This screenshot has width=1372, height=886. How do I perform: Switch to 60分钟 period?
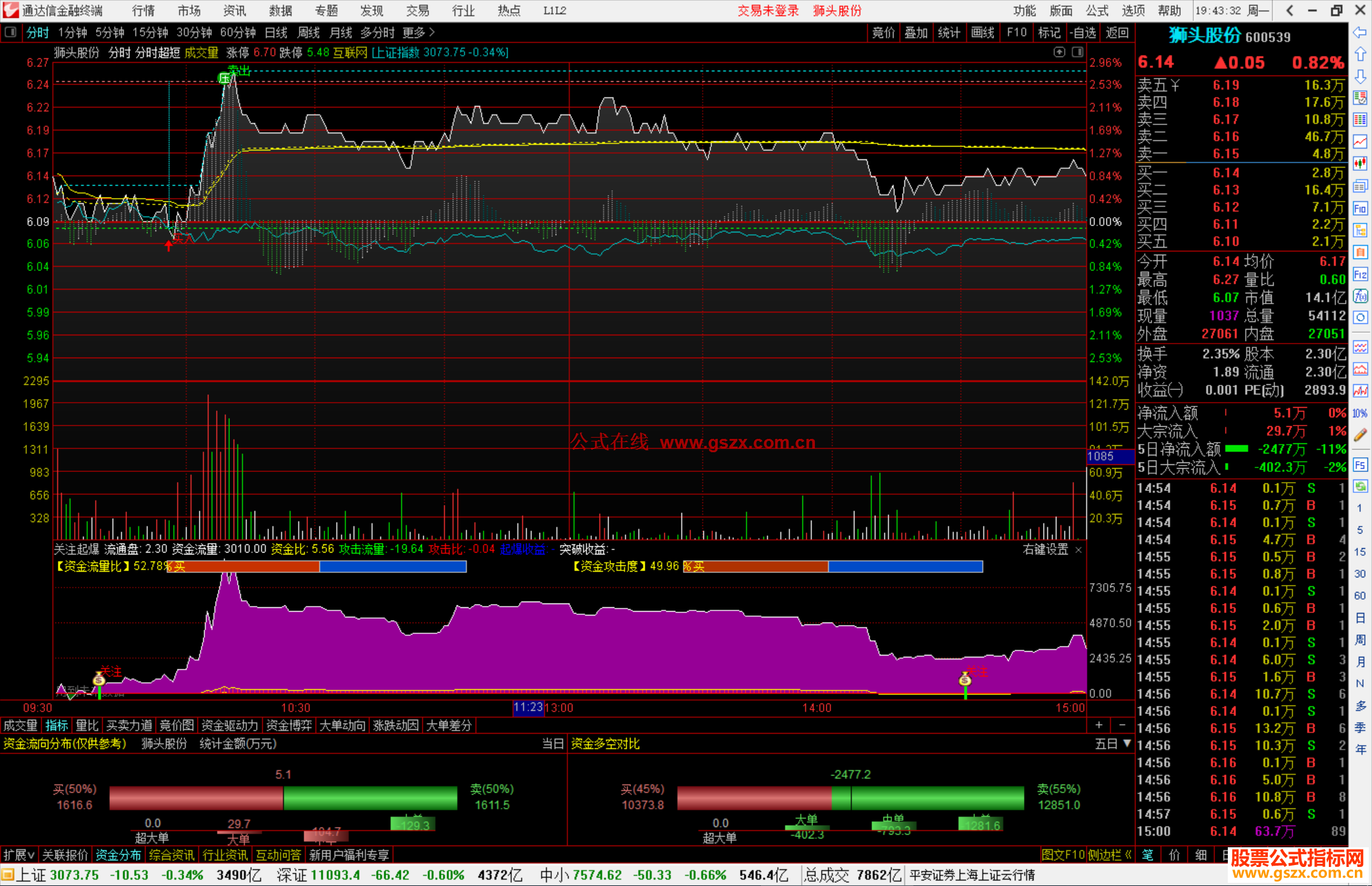(238, 32)
